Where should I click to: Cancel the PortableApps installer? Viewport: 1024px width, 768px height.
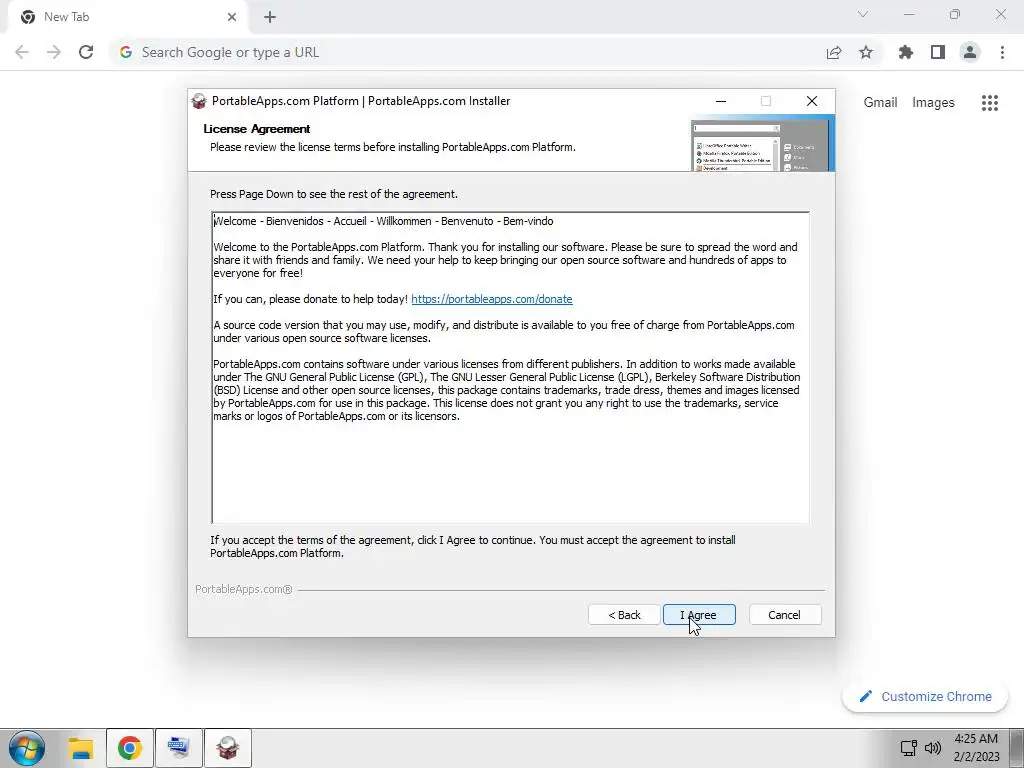pyautogui.click(x=784, y=615)
